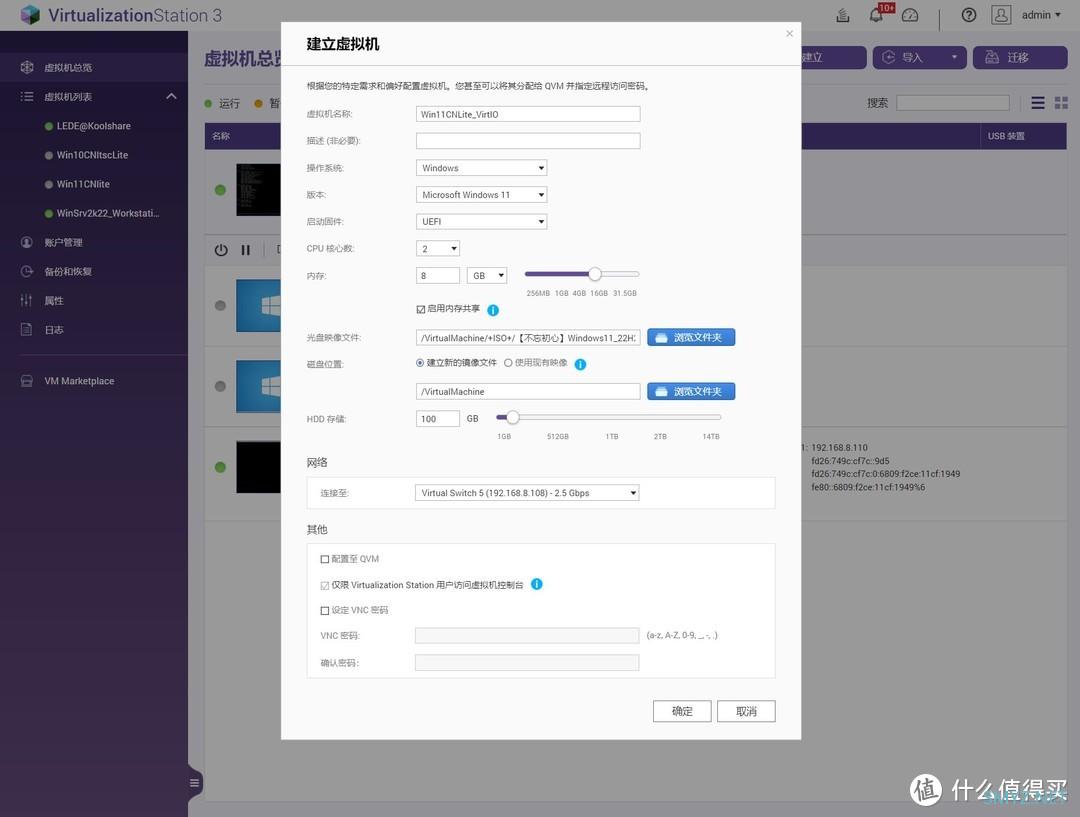This screenshot has width=1080, height=817.
Task: Click the info icon next to memory sharing
Action: 493,310
